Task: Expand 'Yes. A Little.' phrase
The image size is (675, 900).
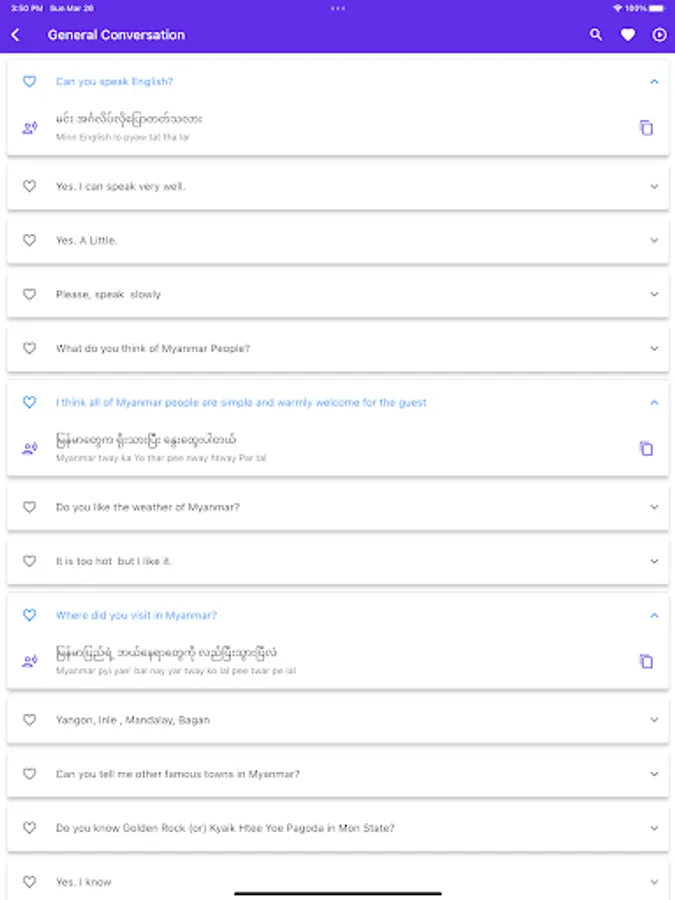Action: [654, 240]
